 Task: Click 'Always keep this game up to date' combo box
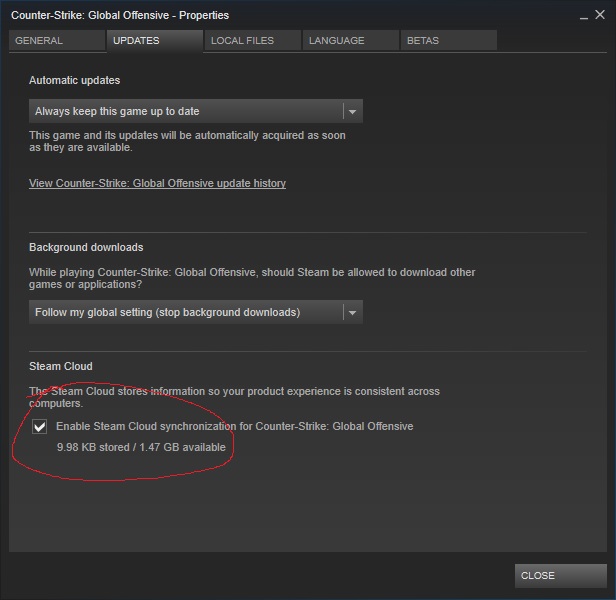196,111
